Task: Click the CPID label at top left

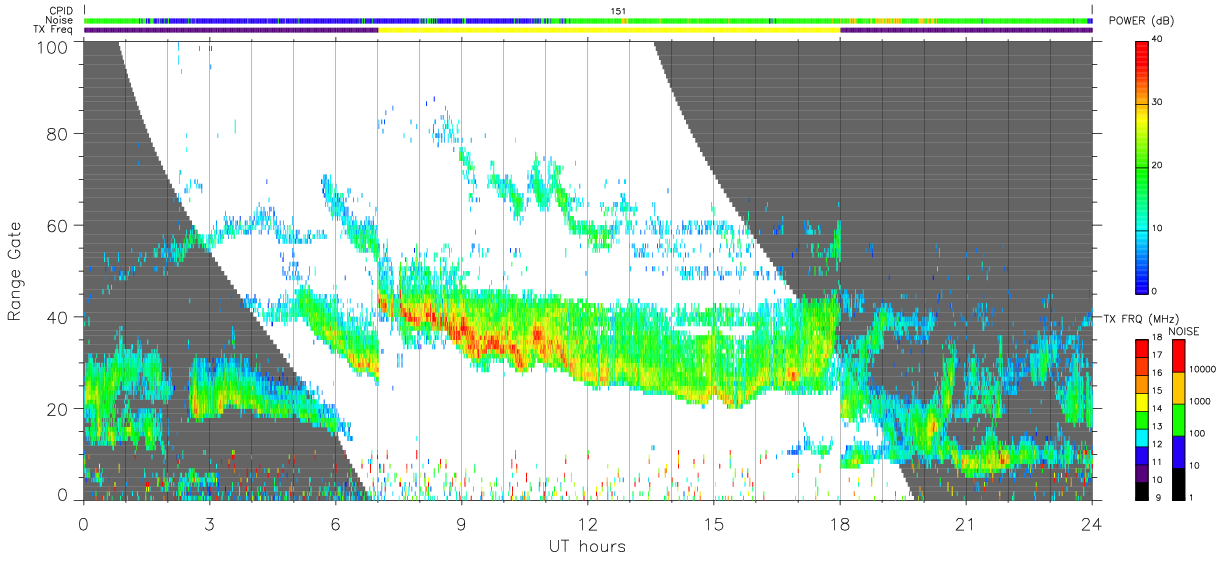Action: 60,11
